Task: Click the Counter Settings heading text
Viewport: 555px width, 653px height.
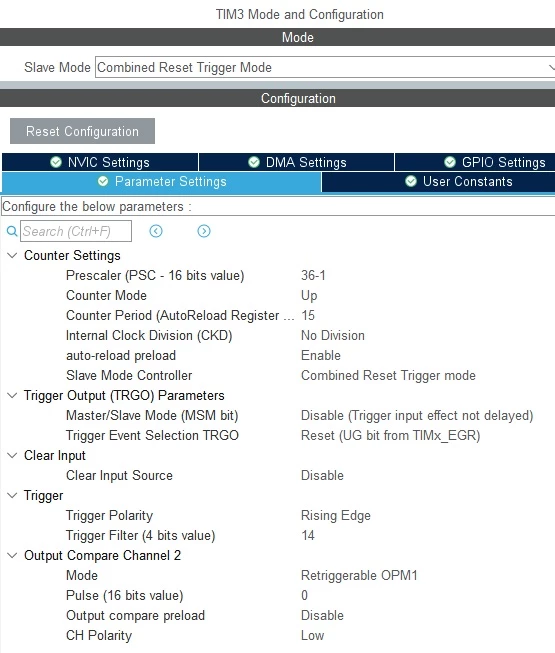Action: pos(72,255)
